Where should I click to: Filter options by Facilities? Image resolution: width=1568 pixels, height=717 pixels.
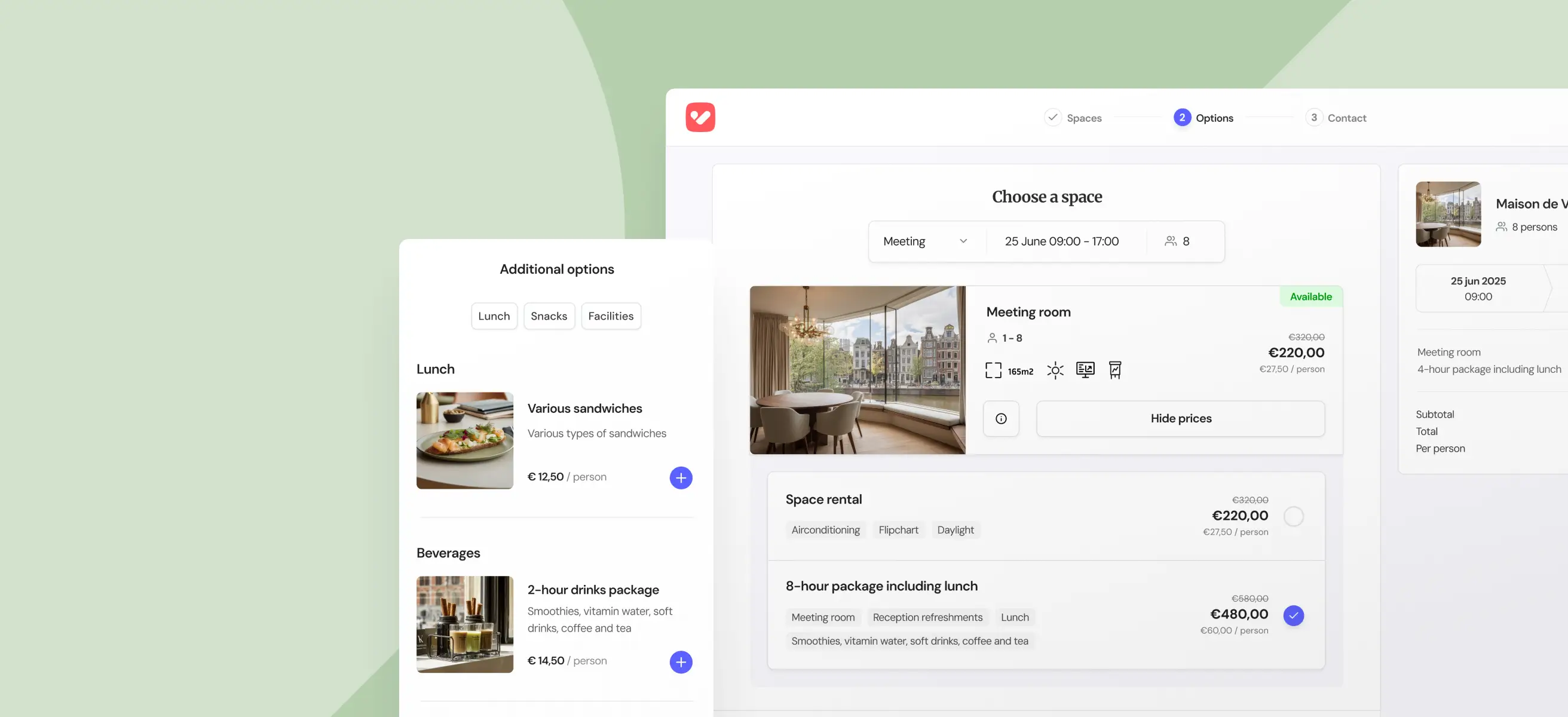coord(611,316)
